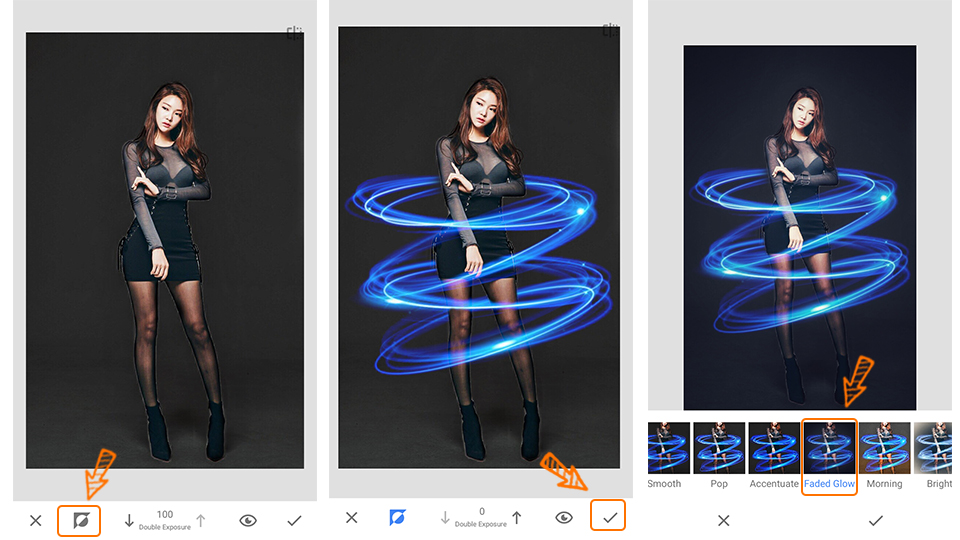The width and height of the screenshot is (960, 540).
Task: Tap the down arrow in middle screen toolbar
Action: tap(445, 518)
